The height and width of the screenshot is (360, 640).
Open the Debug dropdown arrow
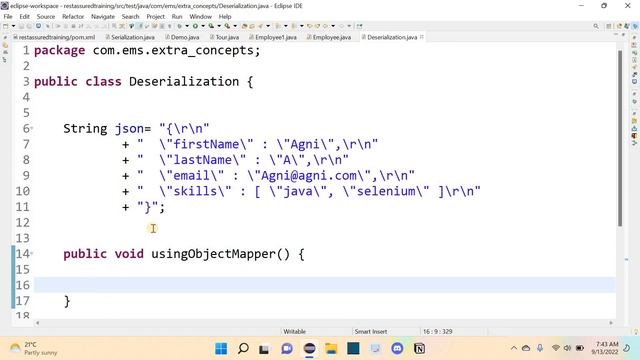[187, 26]
